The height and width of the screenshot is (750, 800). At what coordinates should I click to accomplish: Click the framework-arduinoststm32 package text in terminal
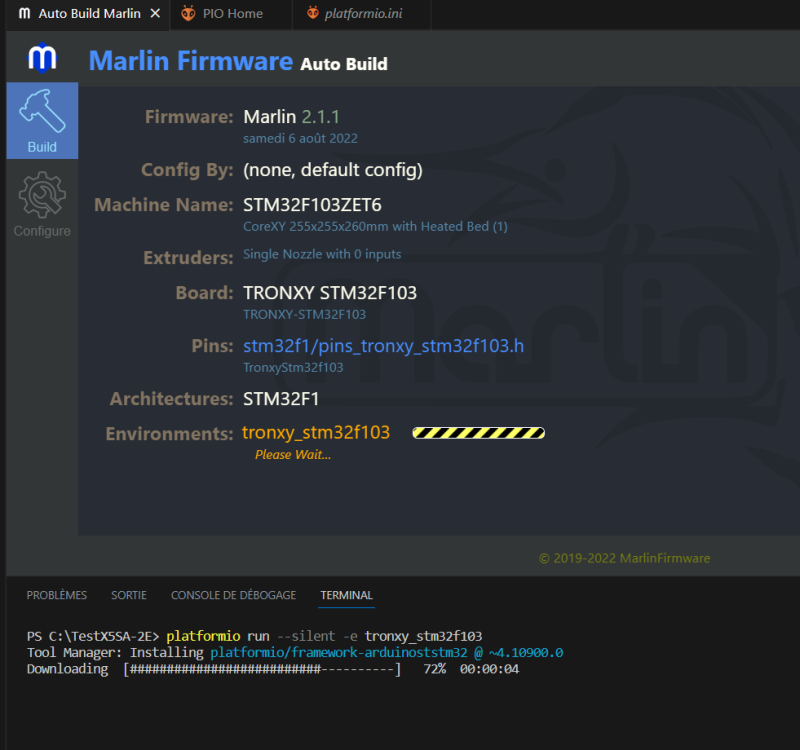click(339, 653)
